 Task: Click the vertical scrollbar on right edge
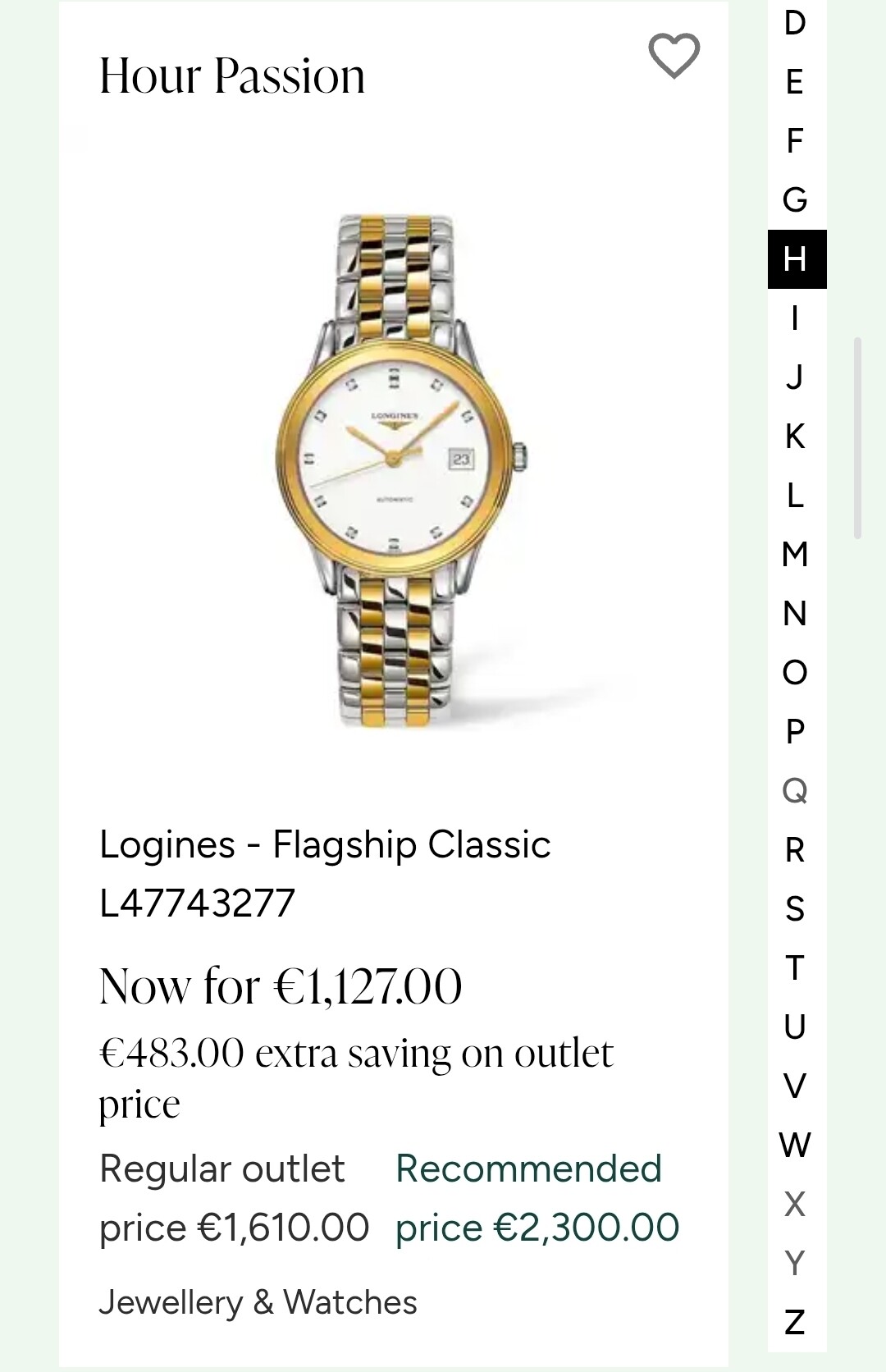pos(857,437)
